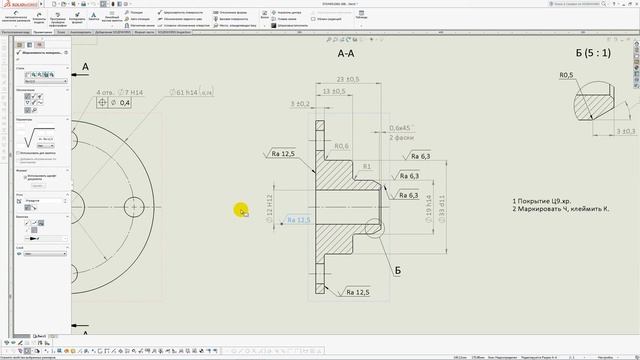Collapse the Параметры section

(x=67, y=120)
